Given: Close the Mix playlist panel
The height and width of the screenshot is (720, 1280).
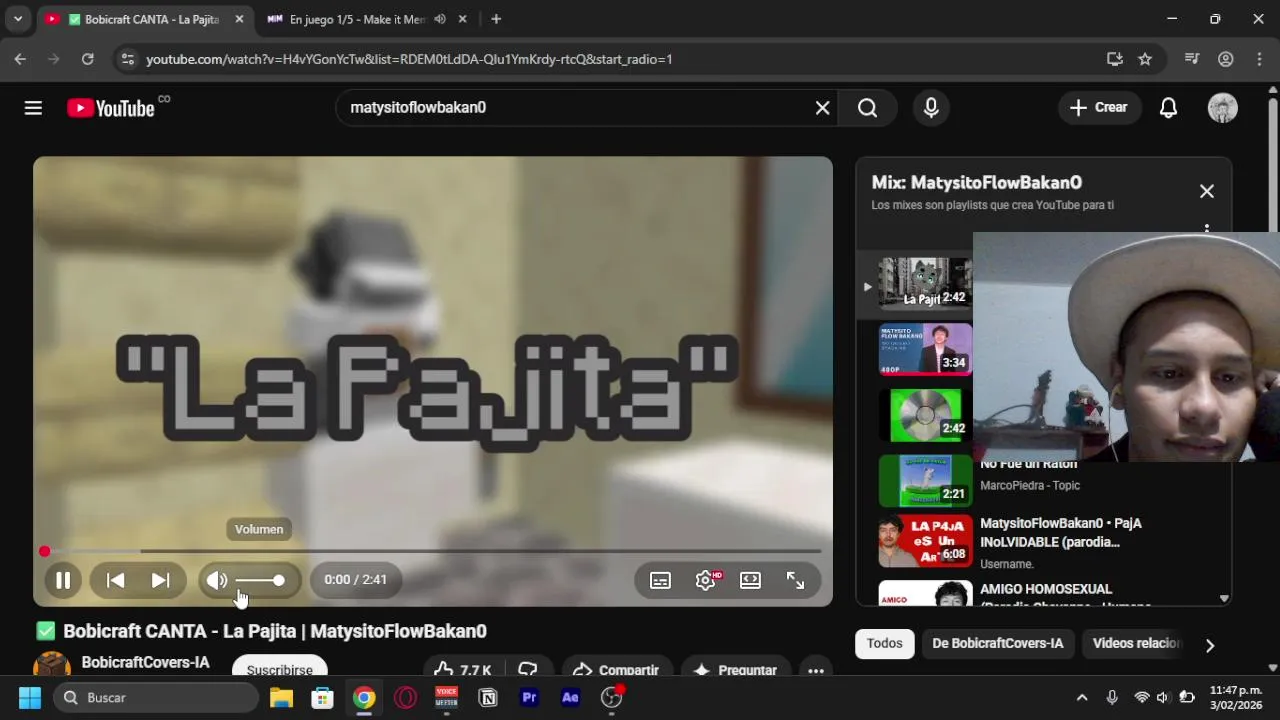Looking at the screenshot, I should [x=1207, y=191].
